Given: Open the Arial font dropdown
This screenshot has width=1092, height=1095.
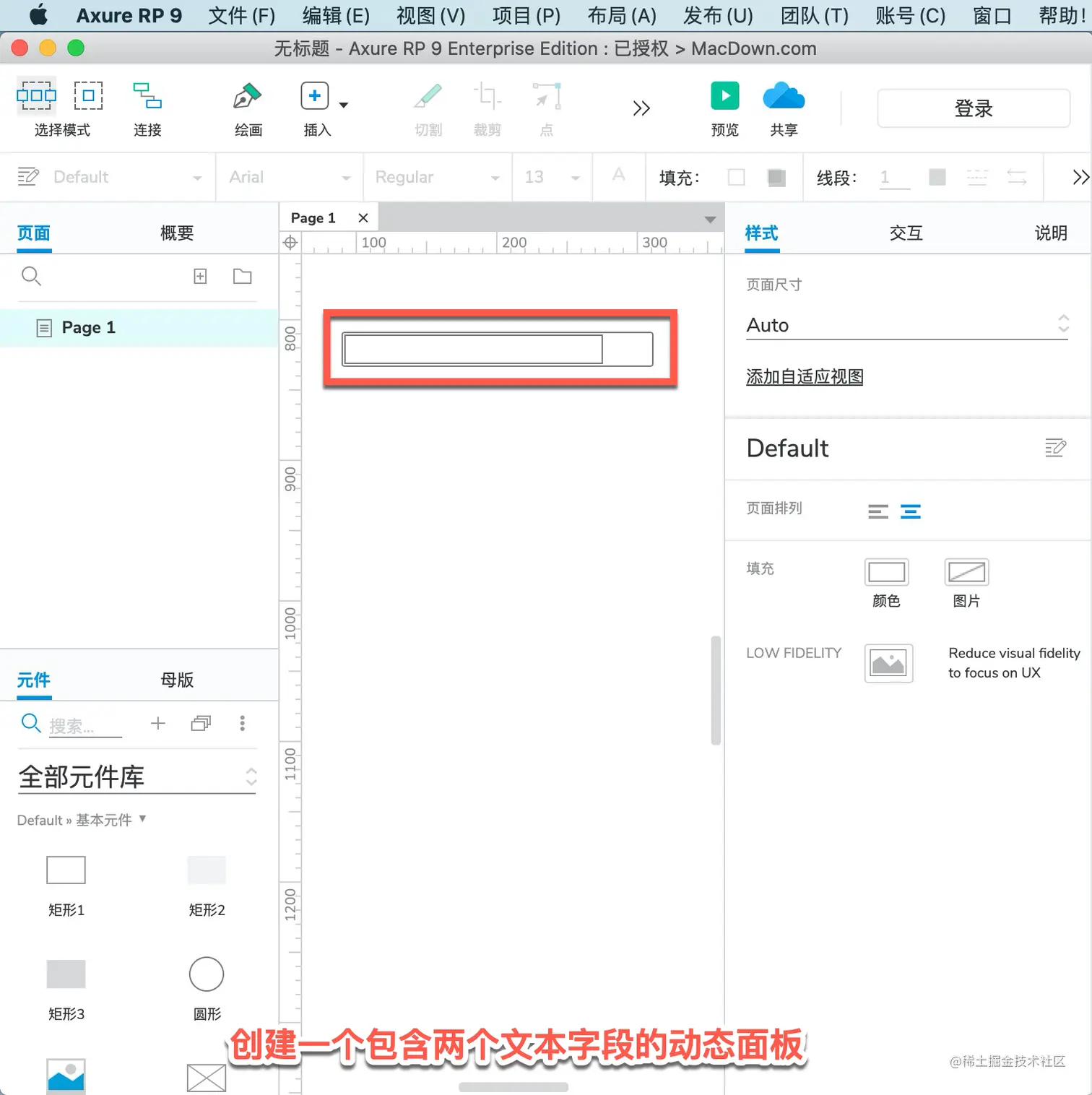Looking at the screenshot, I should point(346,178).
